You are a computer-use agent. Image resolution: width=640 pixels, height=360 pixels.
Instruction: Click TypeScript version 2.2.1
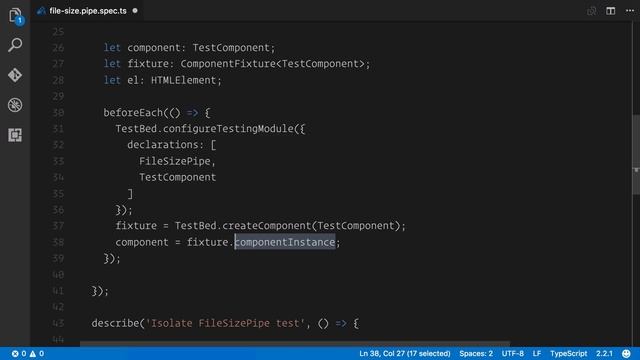[604, 353]
